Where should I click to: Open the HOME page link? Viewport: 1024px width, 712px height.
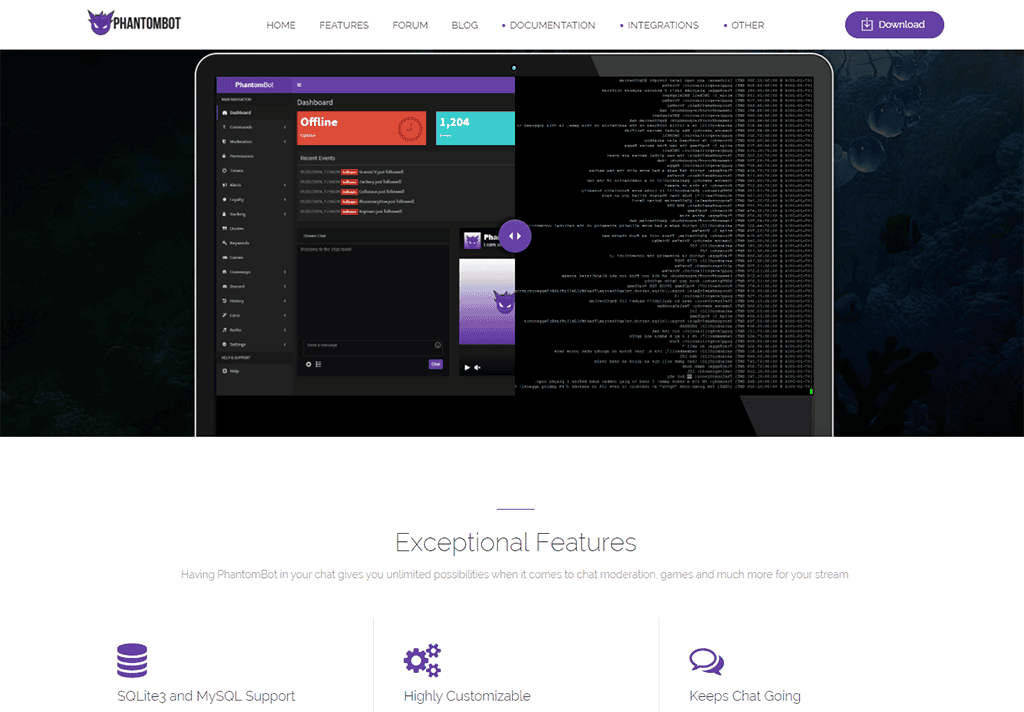281,25
